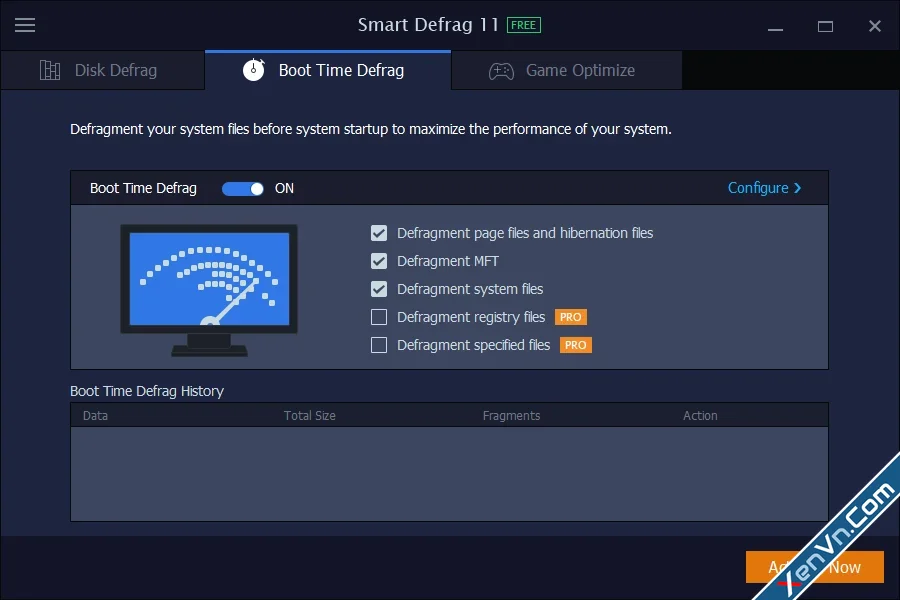Image resolution: width=900 pixels, height=600 pixels.
Task: Click the orange Activate Now button
Action: [x=814, y=567]
